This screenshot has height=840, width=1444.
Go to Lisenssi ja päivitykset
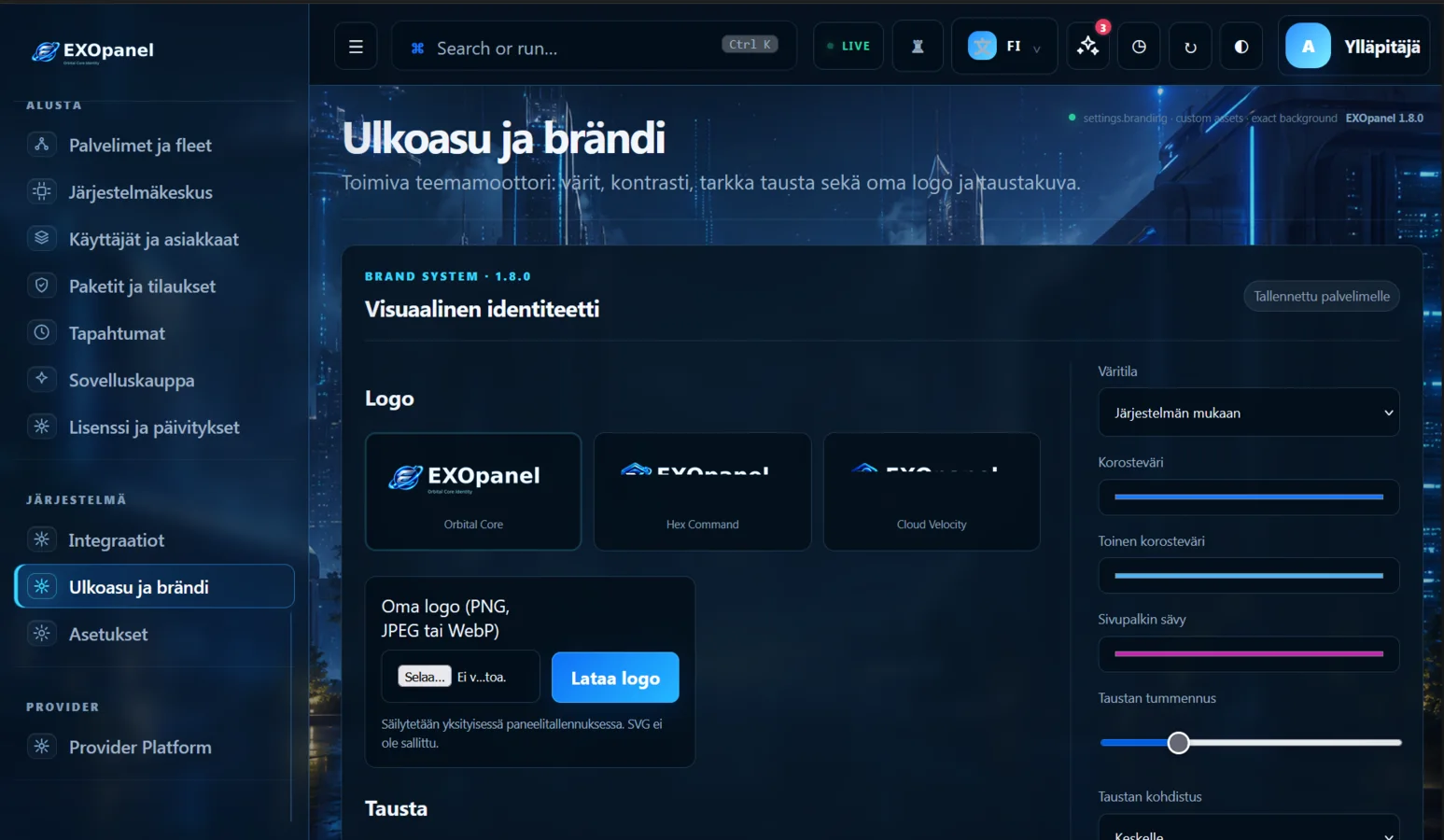[x=154, y=427]
